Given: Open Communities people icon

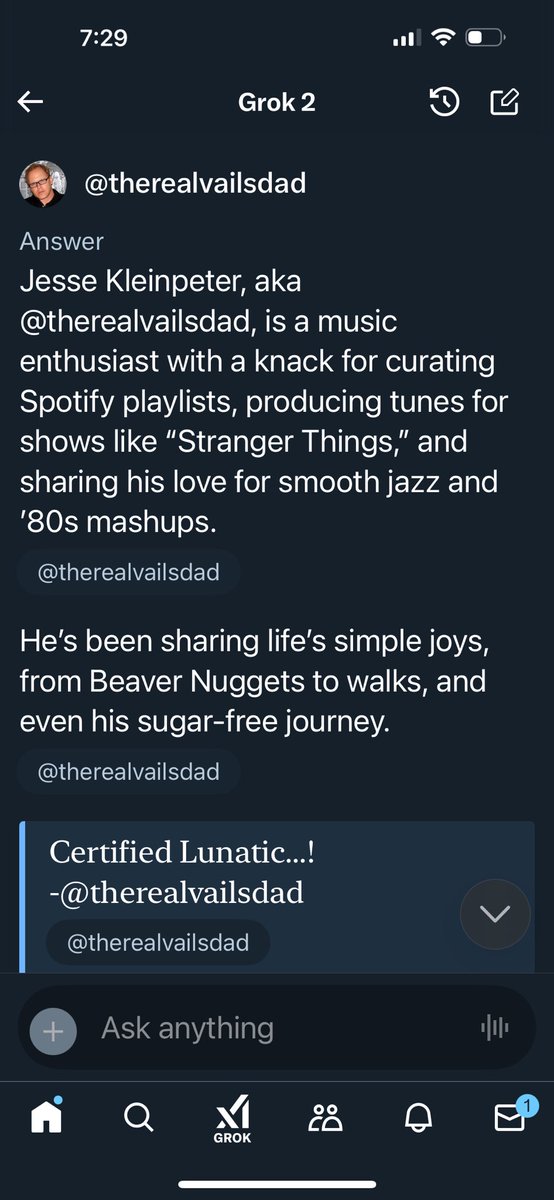Looking at the screenshot, I should (325, 1117).
